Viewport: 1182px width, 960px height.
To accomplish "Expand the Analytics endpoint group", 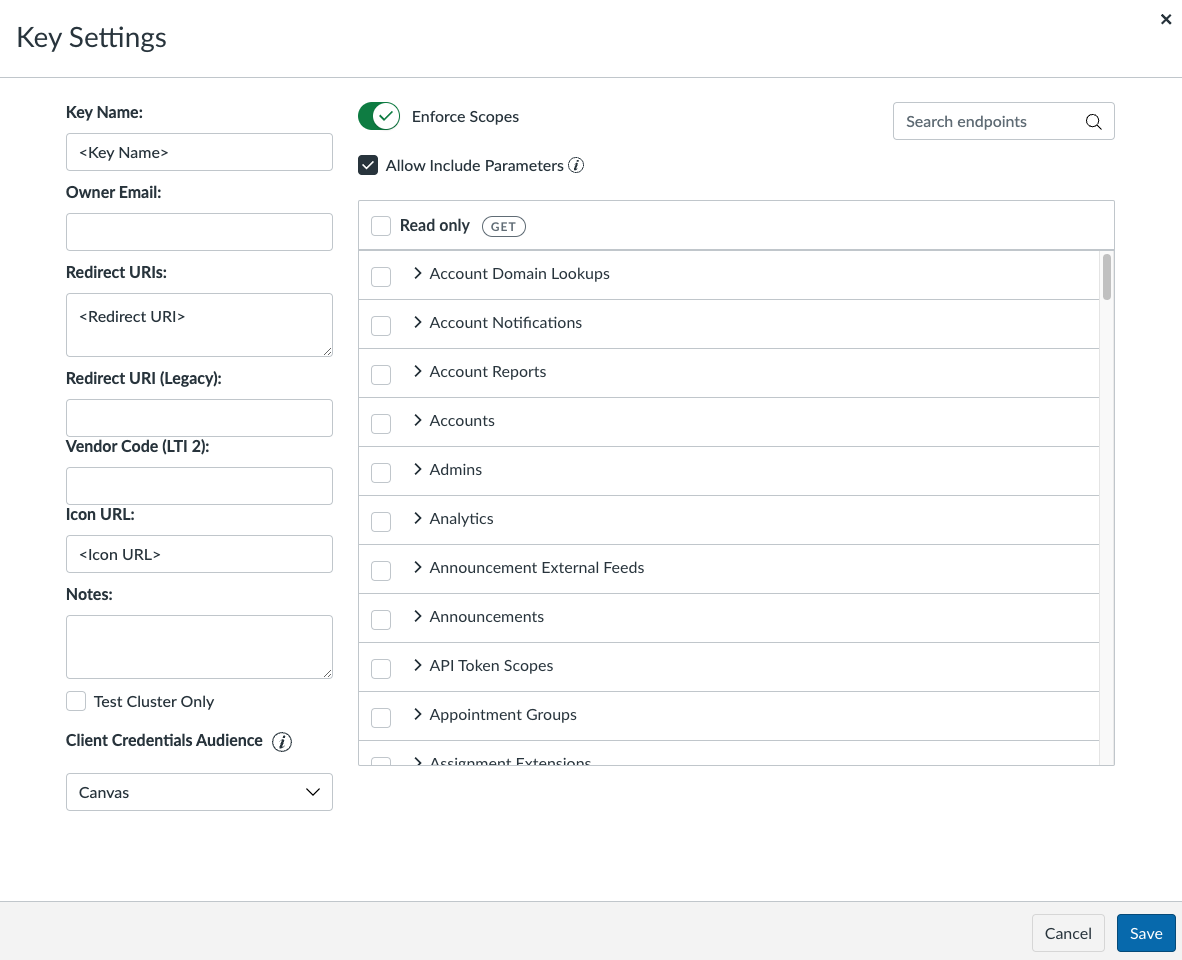I will (417, 520).
